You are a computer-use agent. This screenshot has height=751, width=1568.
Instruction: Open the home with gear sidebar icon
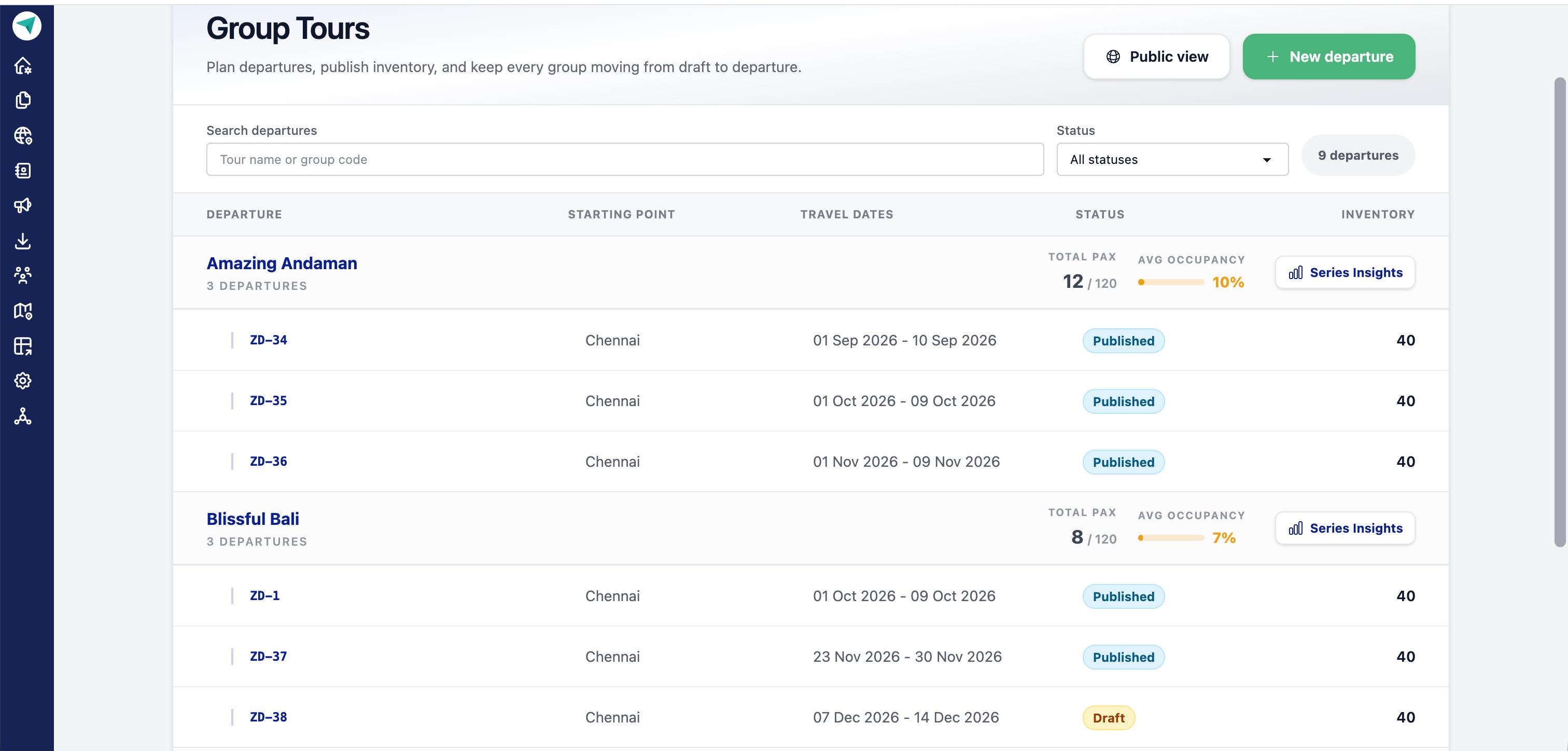(x=23, y=65)
